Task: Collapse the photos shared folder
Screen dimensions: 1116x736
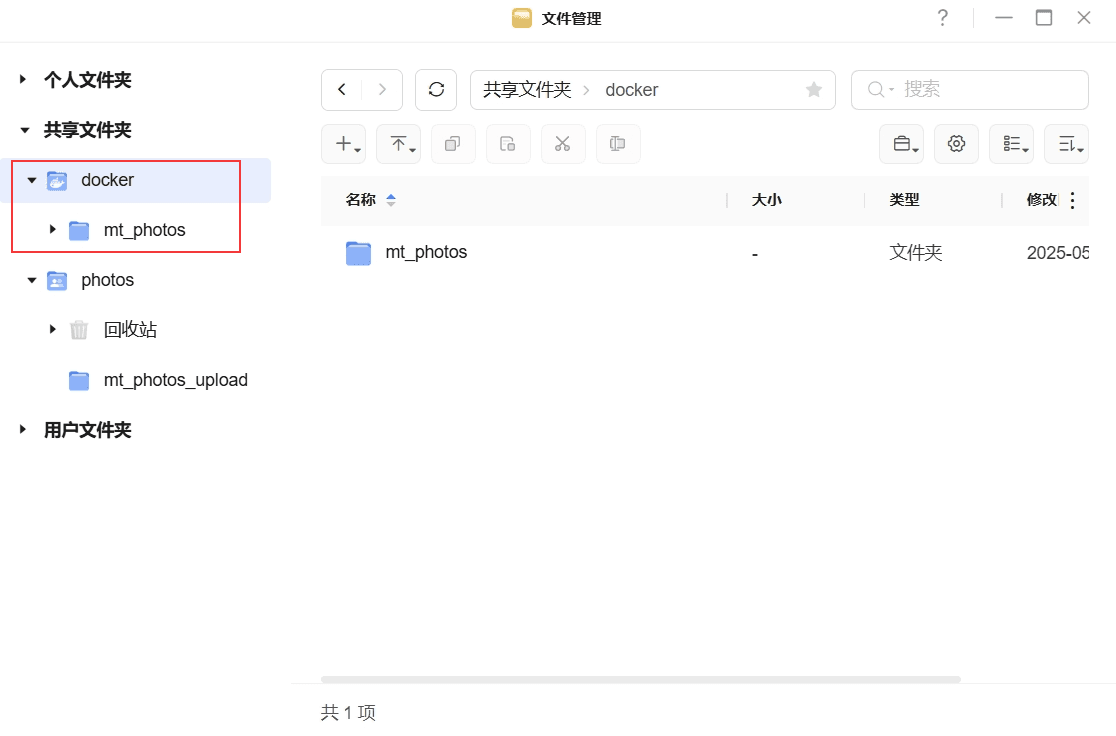Action: pyautogui.click(x=32, y=280)
